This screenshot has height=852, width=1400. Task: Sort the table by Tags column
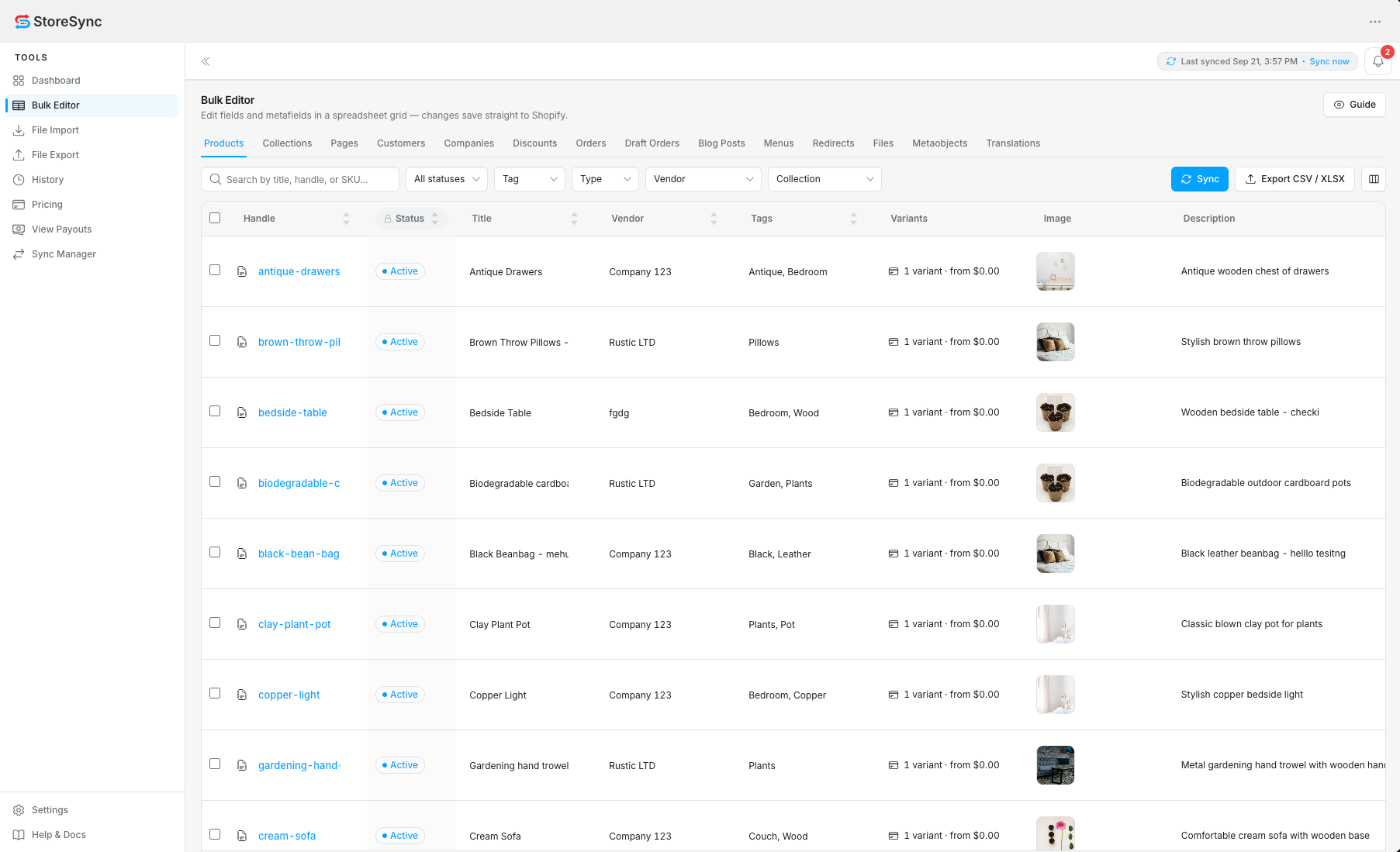853,219
